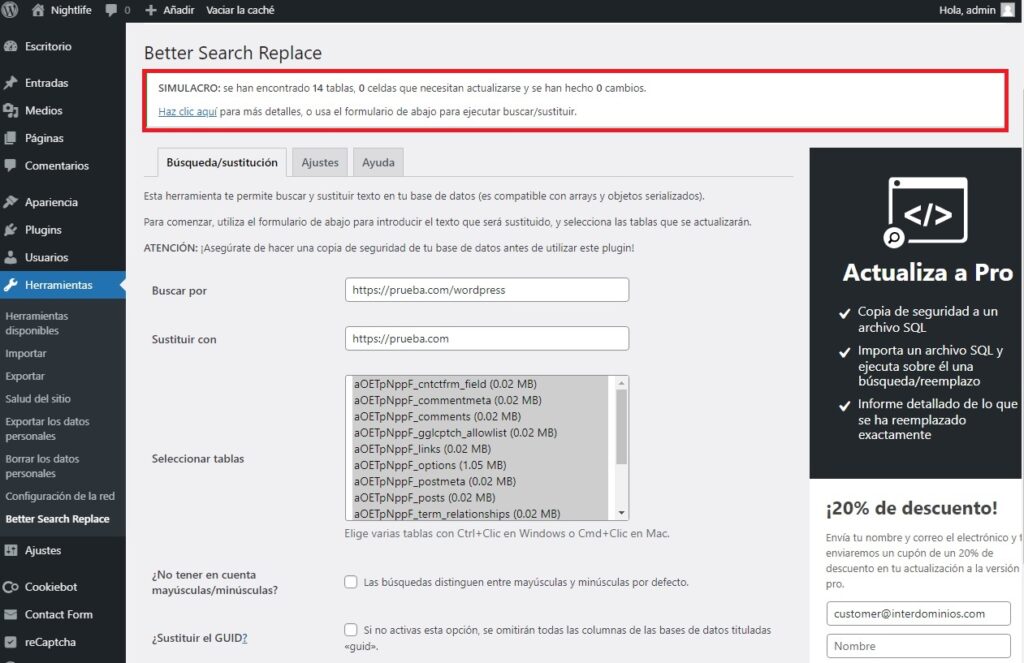Click the Escritorio dashboard icon
Screen dimensions: 1024x663
(10, 46)
